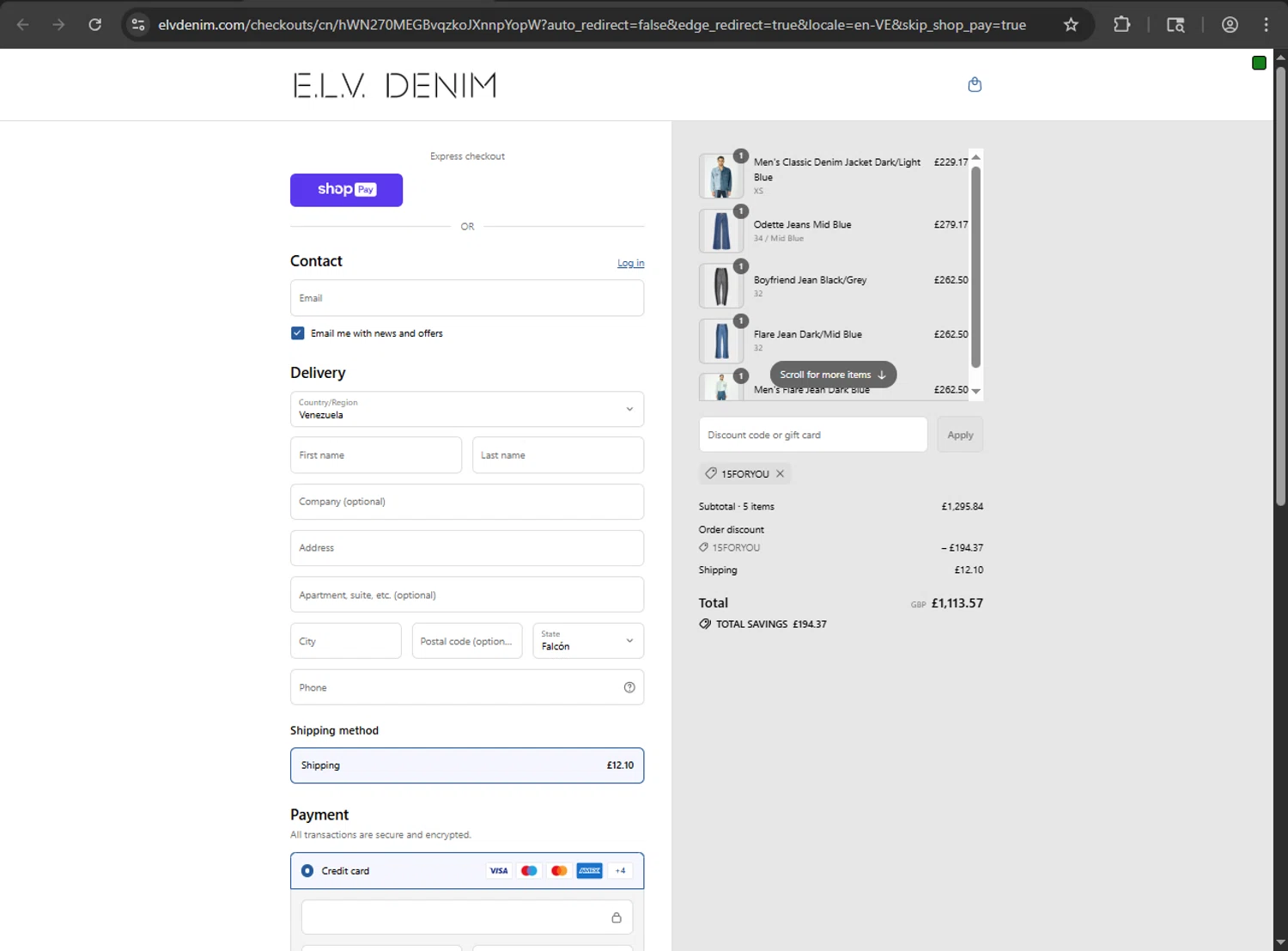Click the E.L.V. DENIM logo
Image resolution: width=1288 pixels, height=951 pixels.
point(395,85)
